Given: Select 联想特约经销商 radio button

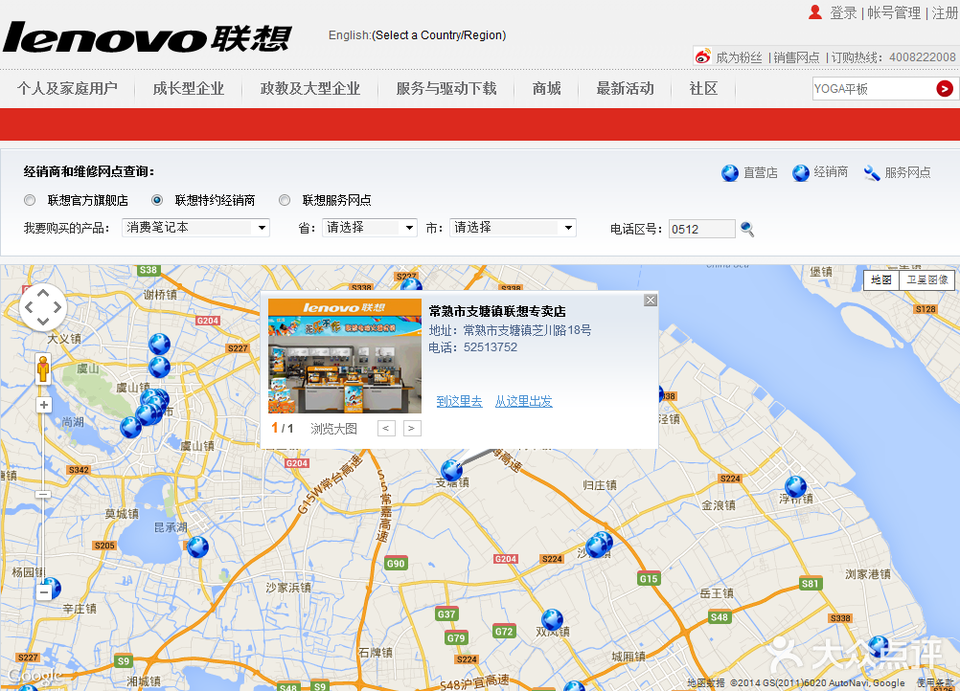Looking at the screenshot, I should (157, 200).
